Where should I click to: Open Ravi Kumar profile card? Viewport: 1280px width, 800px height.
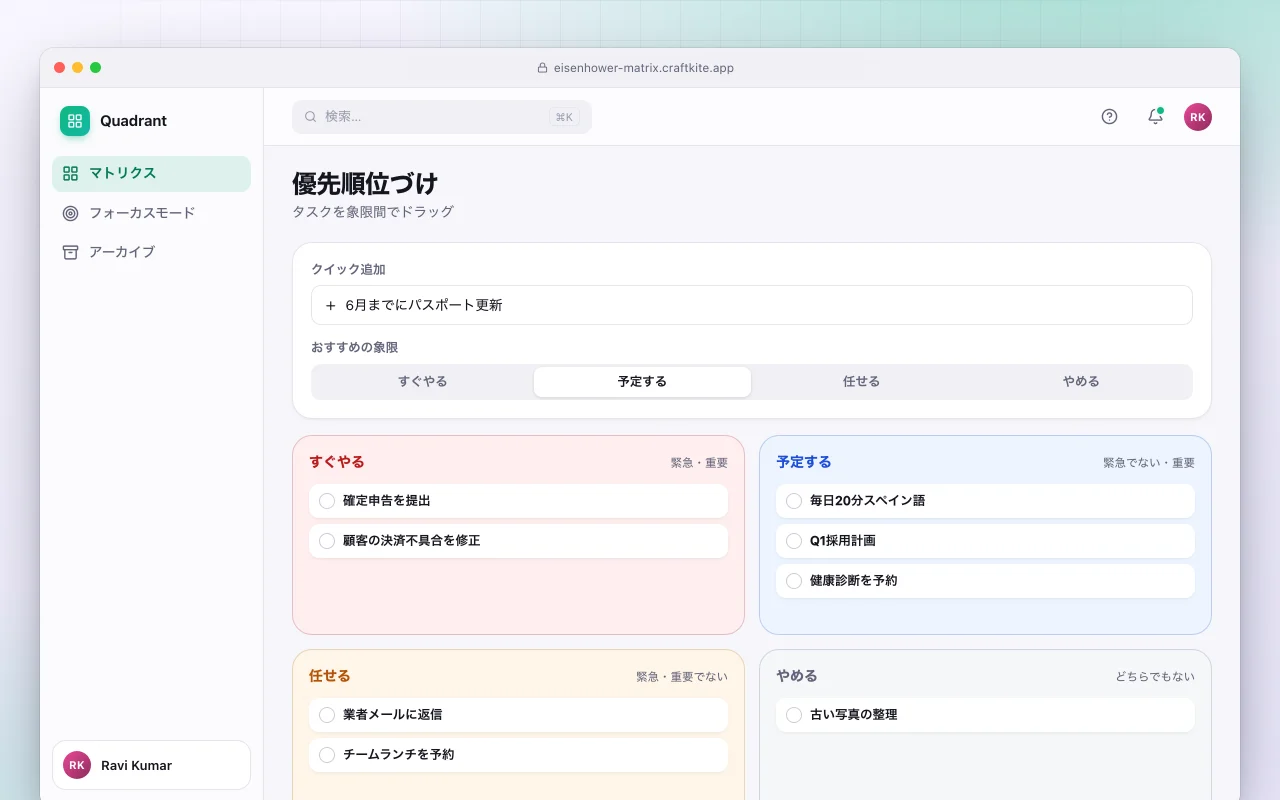click(x=151, y=765)
